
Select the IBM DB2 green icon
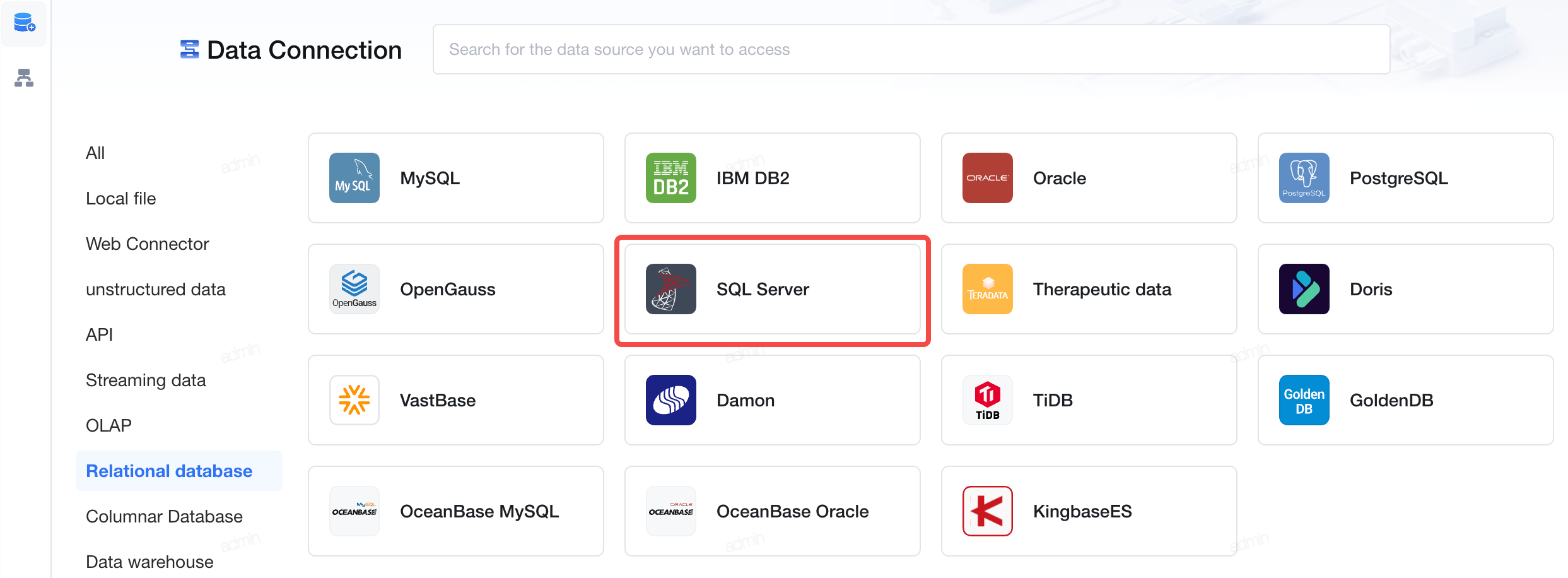[x=670, y=178]
